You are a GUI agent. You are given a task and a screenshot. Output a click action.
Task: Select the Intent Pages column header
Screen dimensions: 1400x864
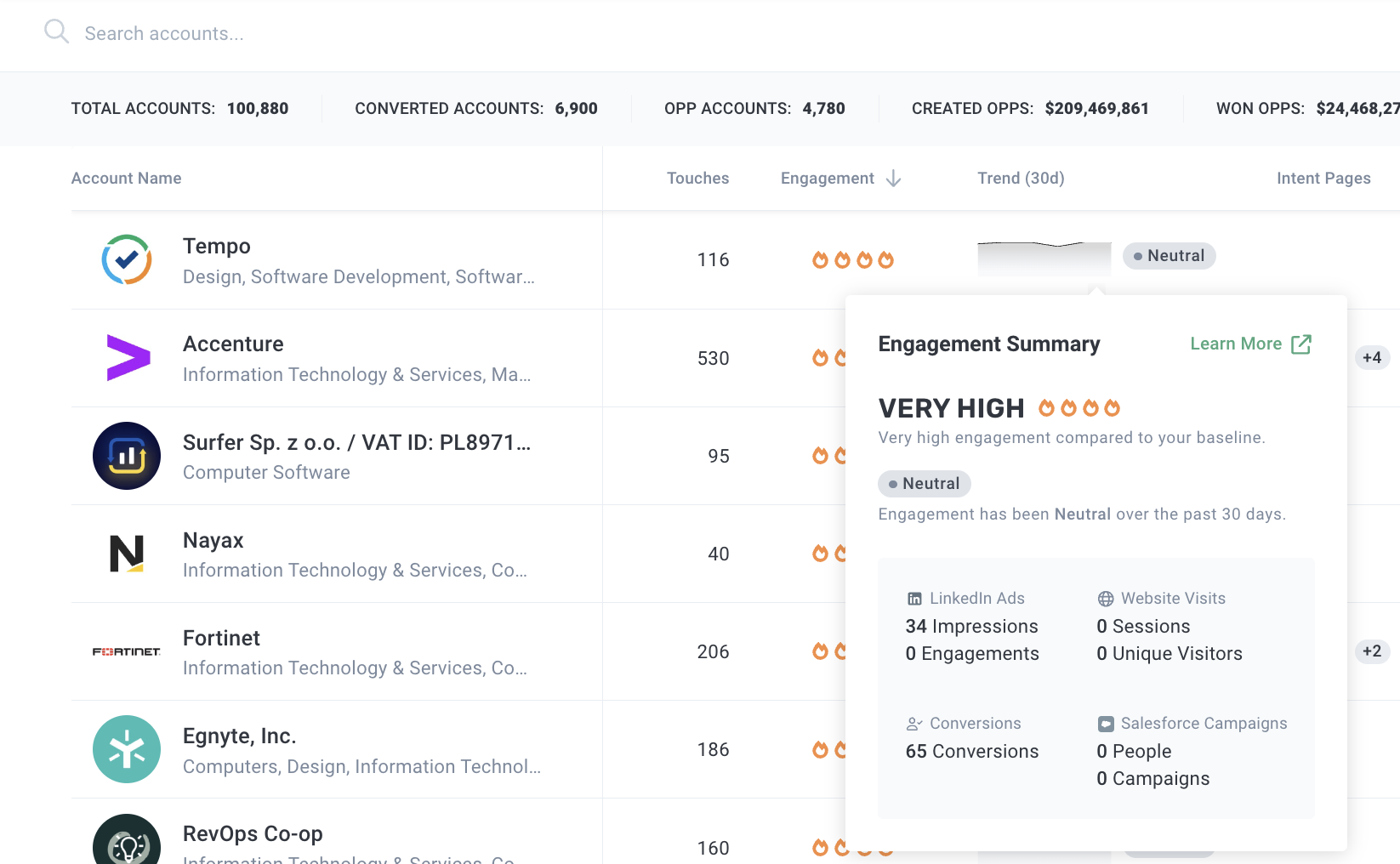point(1323,179)
